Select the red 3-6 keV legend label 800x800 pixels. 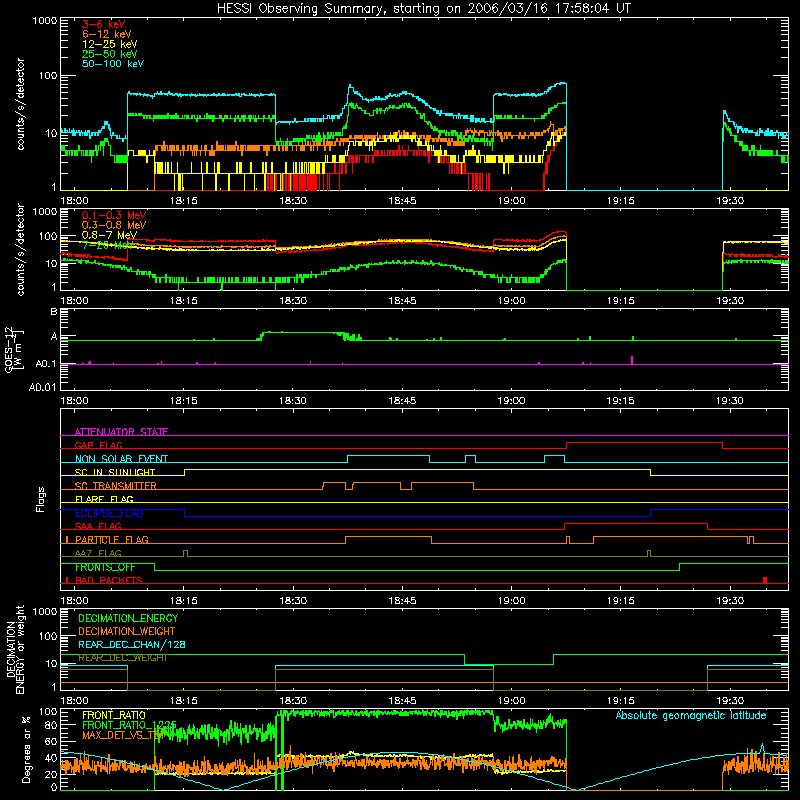click(103, 24)
